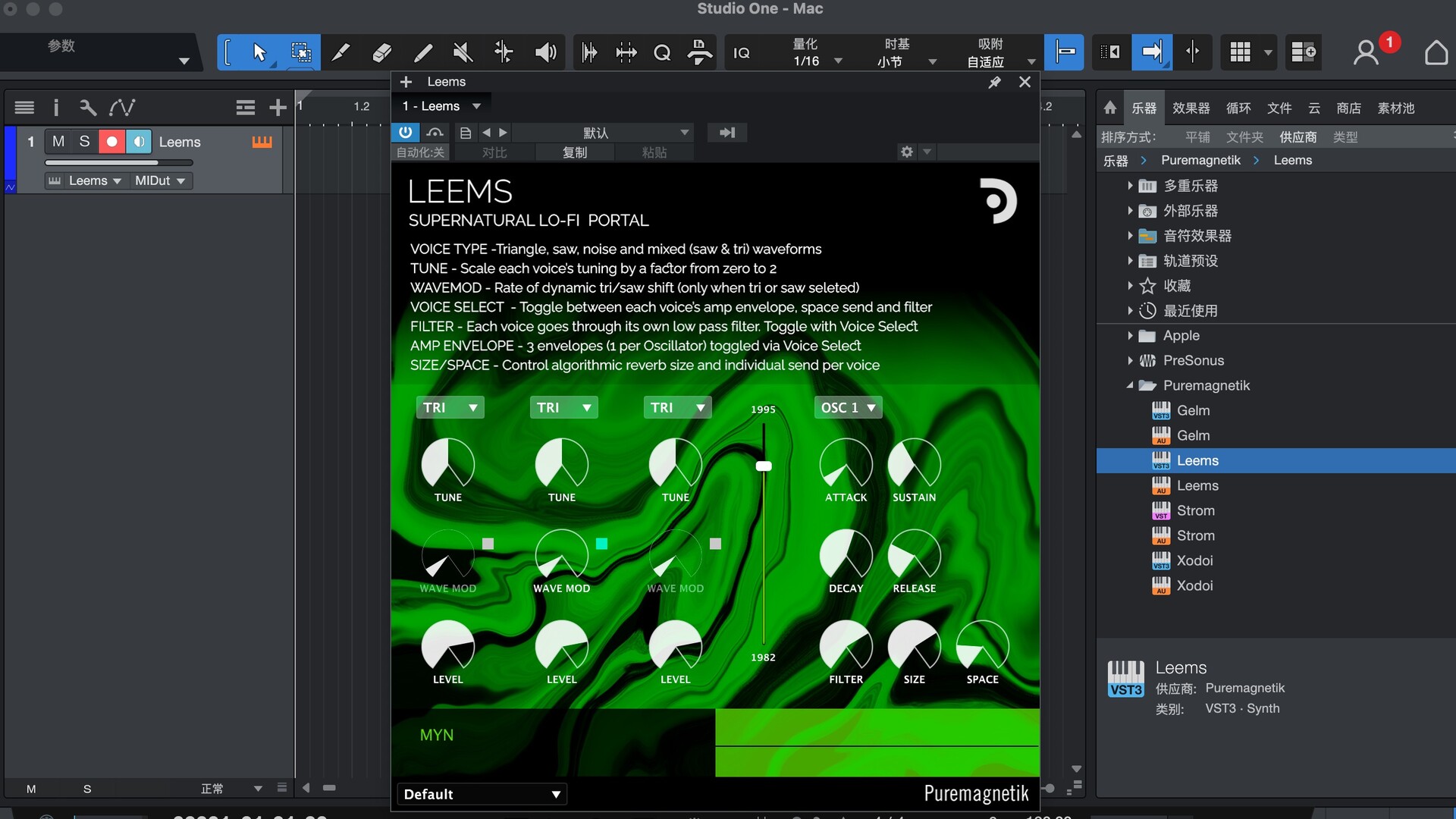Toggle monitor on Leems track
The width and height of the screenshot is (1456, 819).
pos(139,142)
